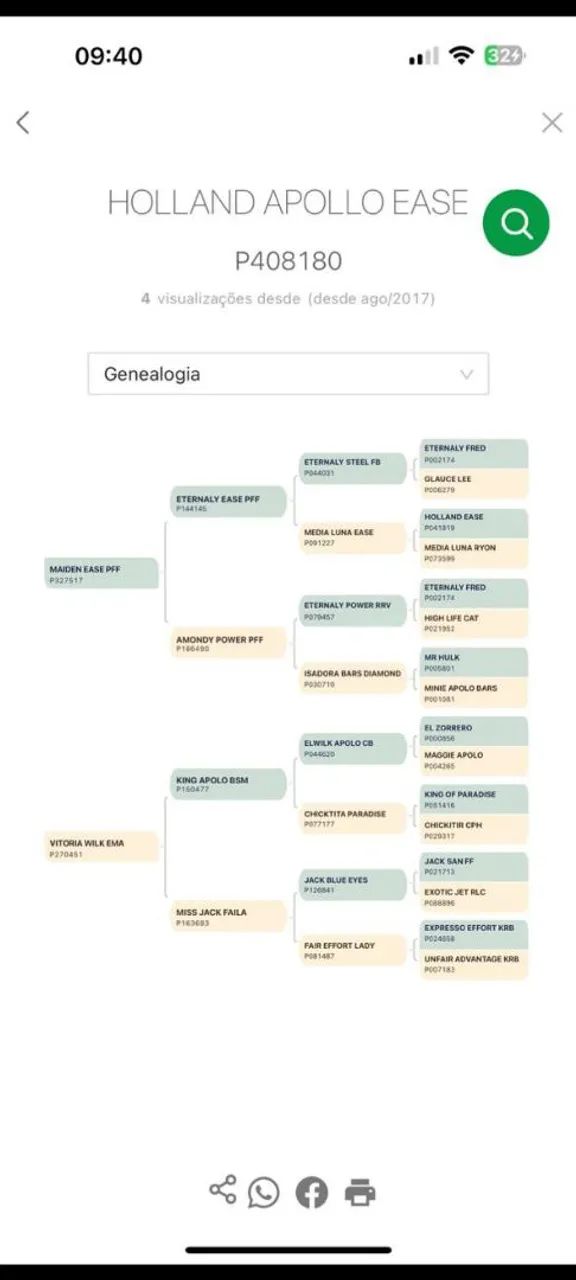
Task: Select VITORIA WILK EMA dam node
Action: point(101,847)
